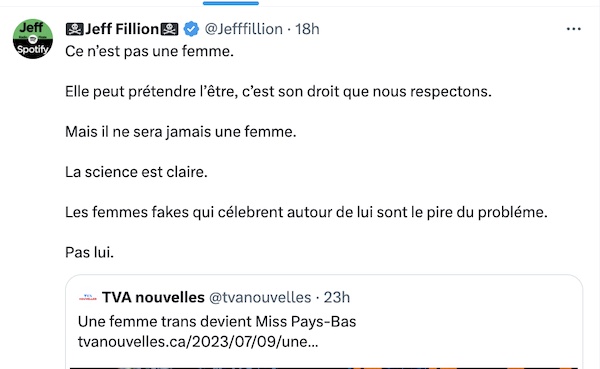The height and width of the screenshot is (369, 600).
Task: Click the final line "Pas lui."
Action: [x=90, y=252]
